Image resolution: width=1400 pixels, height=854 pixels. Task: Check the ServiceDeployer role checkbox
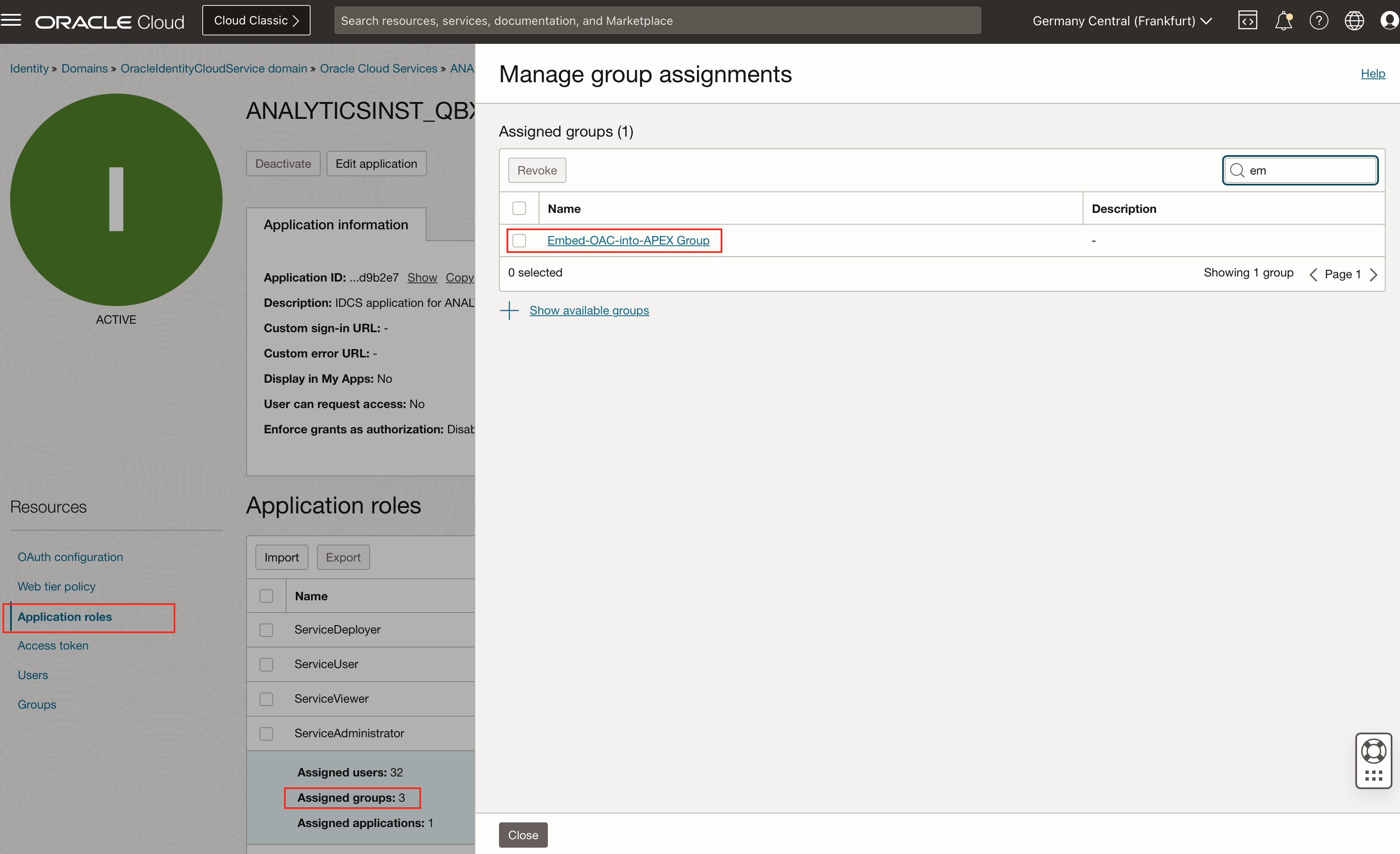(266, 630)
